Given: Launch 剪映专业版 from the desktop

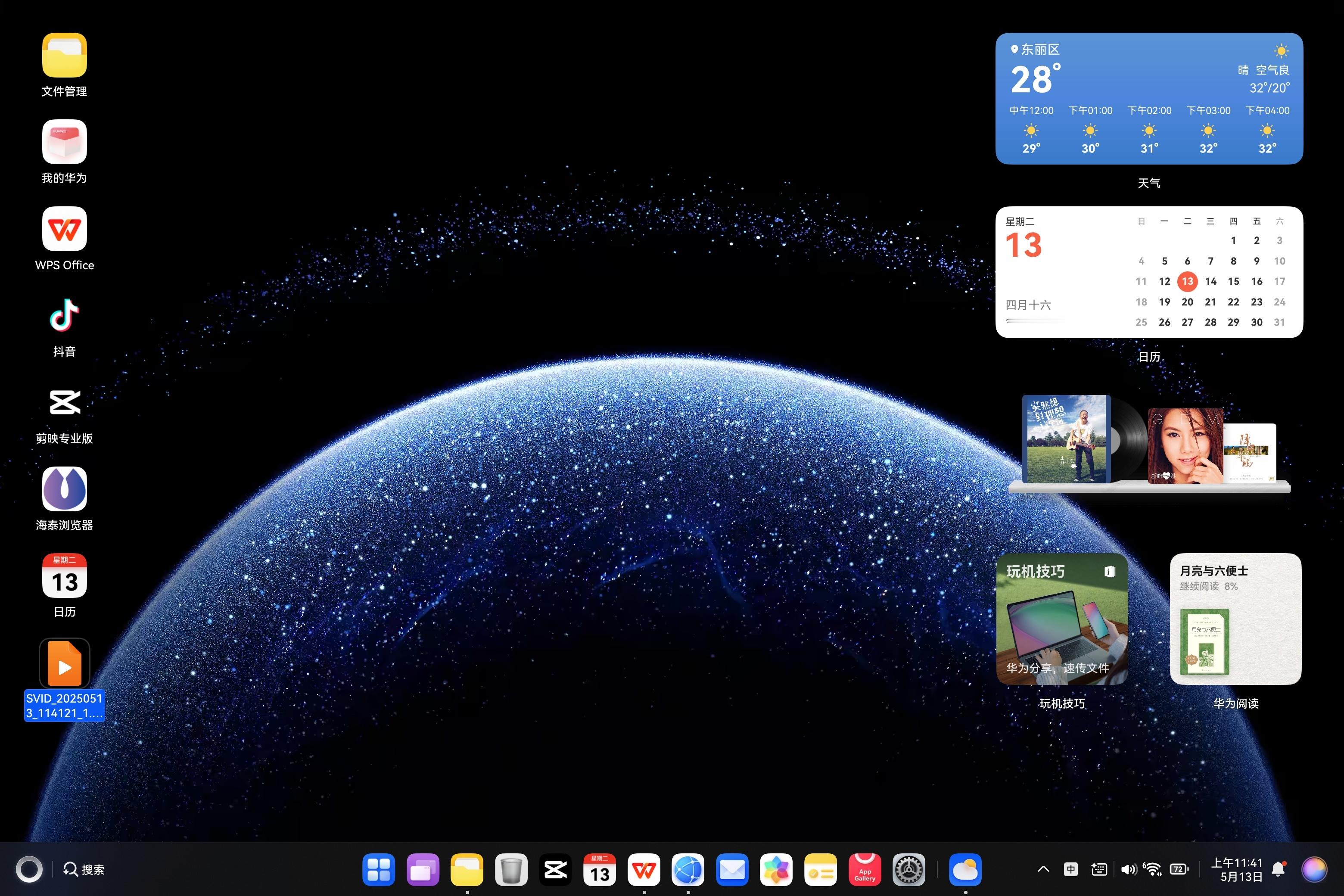Looking at the screenshot, I should coord(64,402).
